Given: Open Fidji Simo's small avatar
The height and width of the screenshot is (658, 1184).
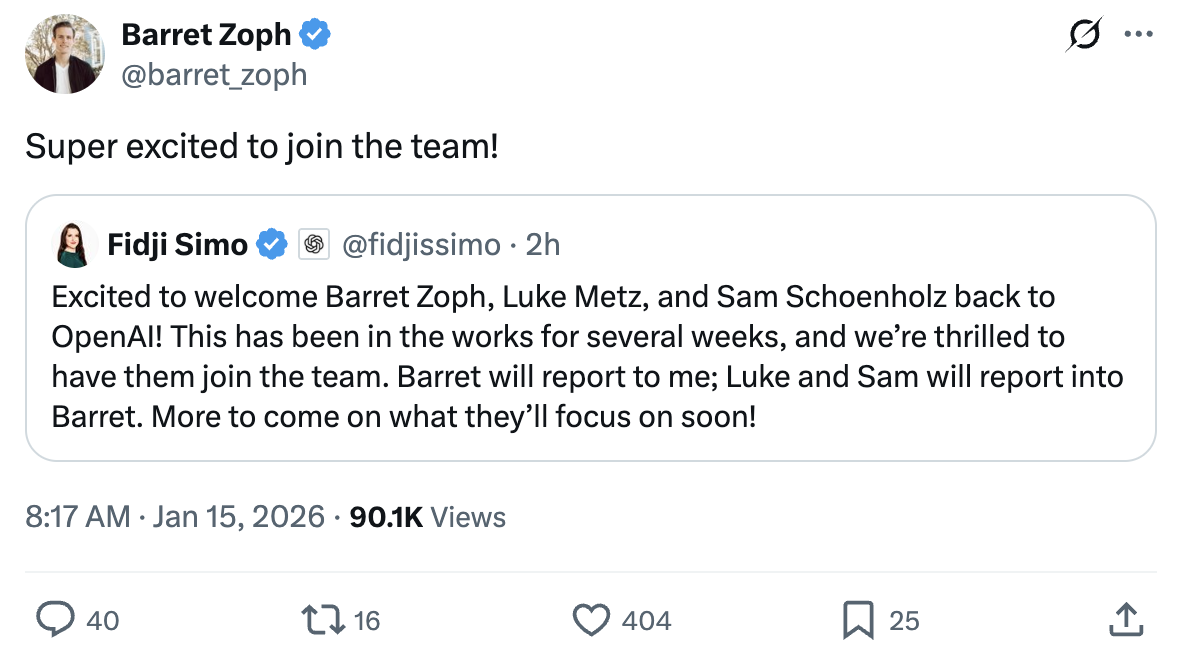Looking at the screenshot, I should pos(74,245).
